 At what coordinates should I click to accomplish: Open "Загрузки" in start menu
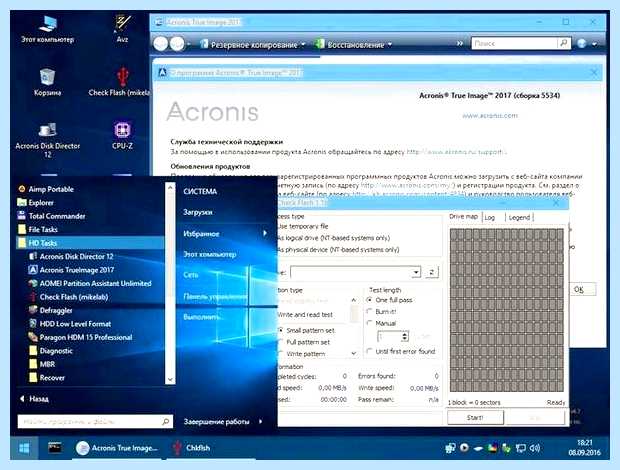(198, 212)
